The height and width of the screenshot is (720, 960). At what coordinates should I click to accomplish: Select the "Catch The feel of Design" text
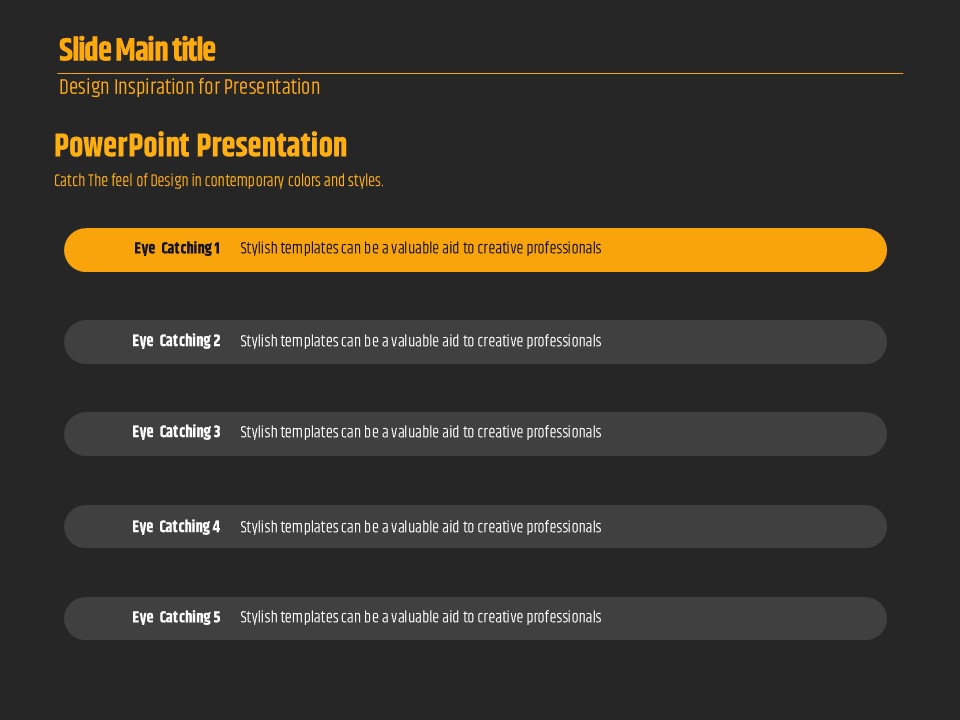coord(218,181)
